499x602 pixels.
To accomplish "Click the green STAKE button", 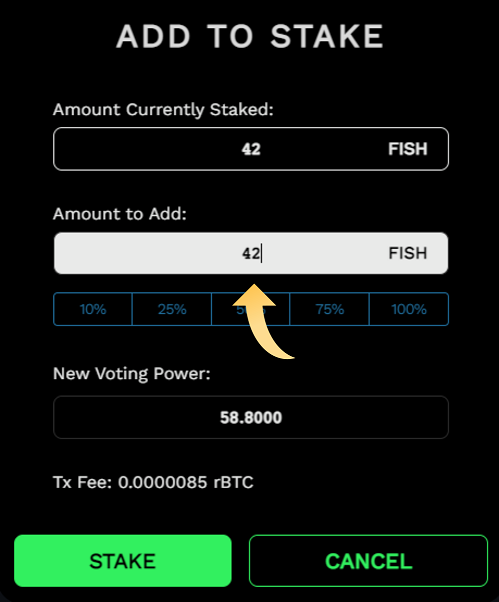I will coord(123,561).
